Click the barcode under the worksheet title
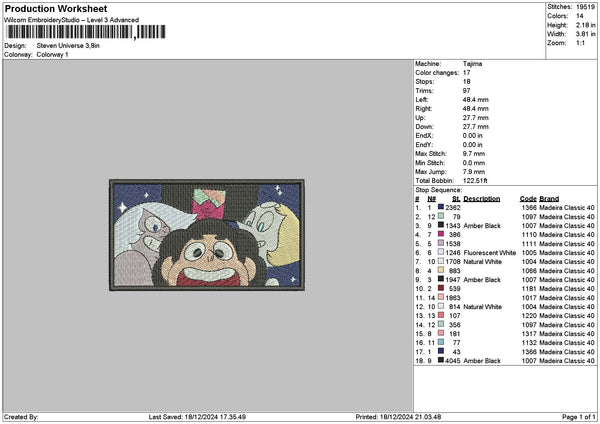600x424 pixels. click(86, 32)
